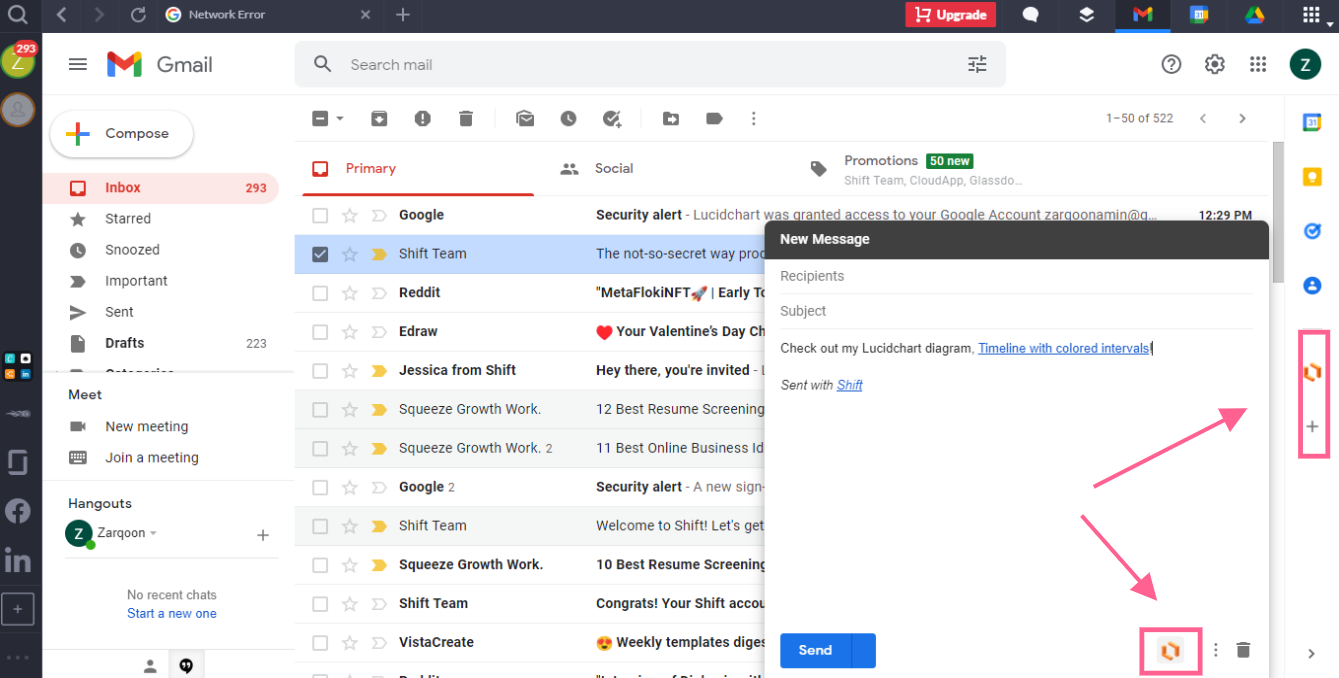Send the new message
The width and height of the screenshot is (1339, 678).
click(x=815, y=650)
